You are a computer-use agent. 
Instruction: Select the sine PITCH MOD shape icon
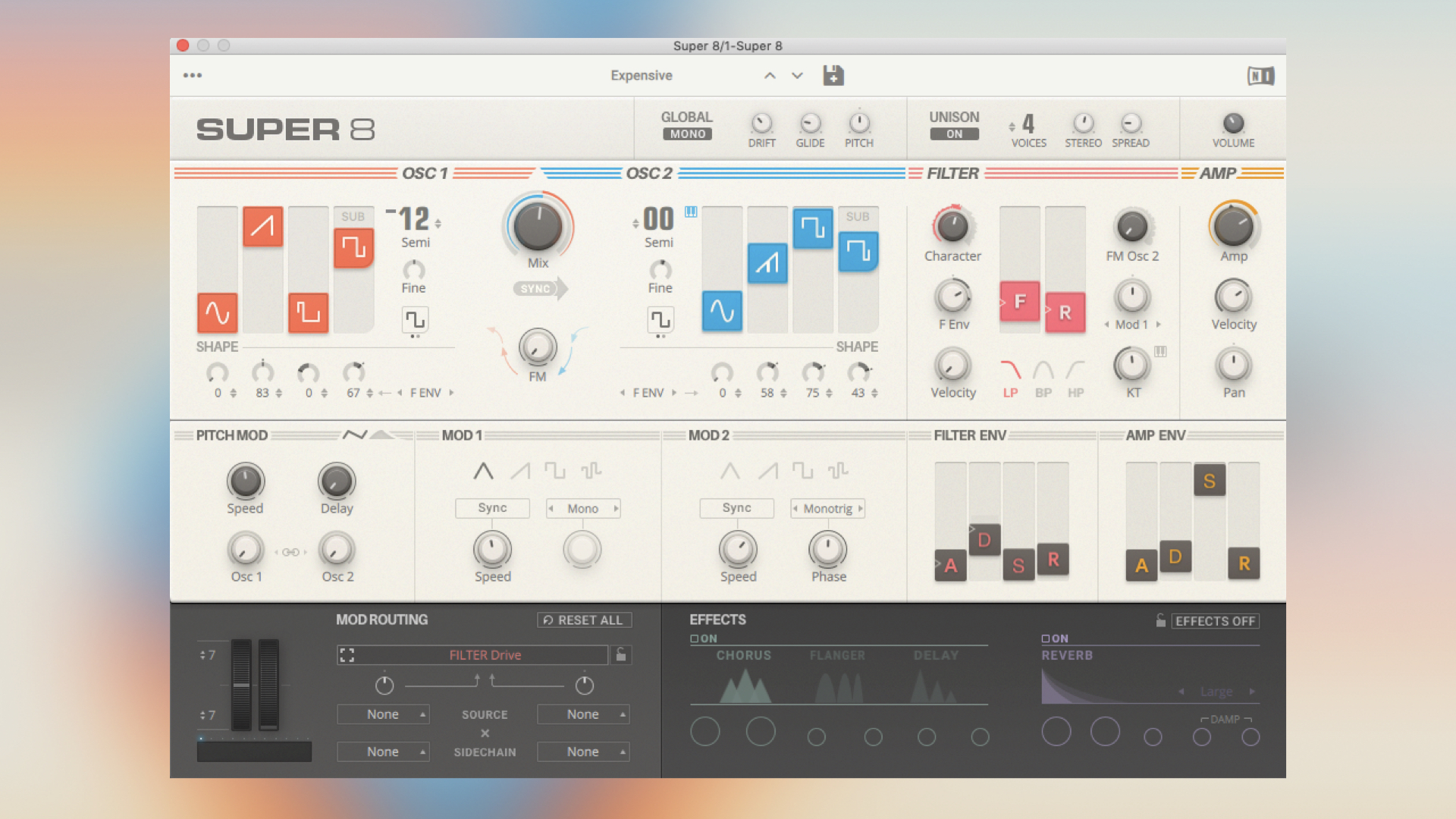tap(355, 435)
